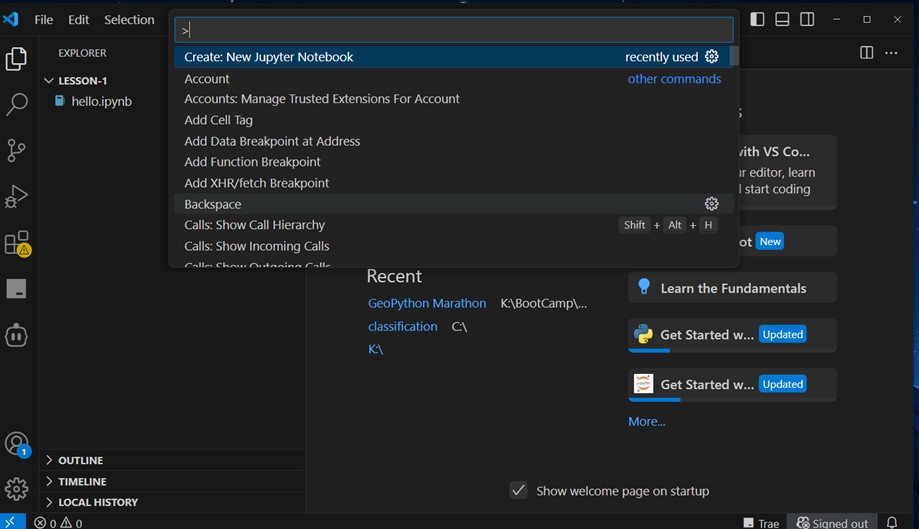Viewport: 919px width, 529px height.
Task: Split the editor right
Action: 866,53
